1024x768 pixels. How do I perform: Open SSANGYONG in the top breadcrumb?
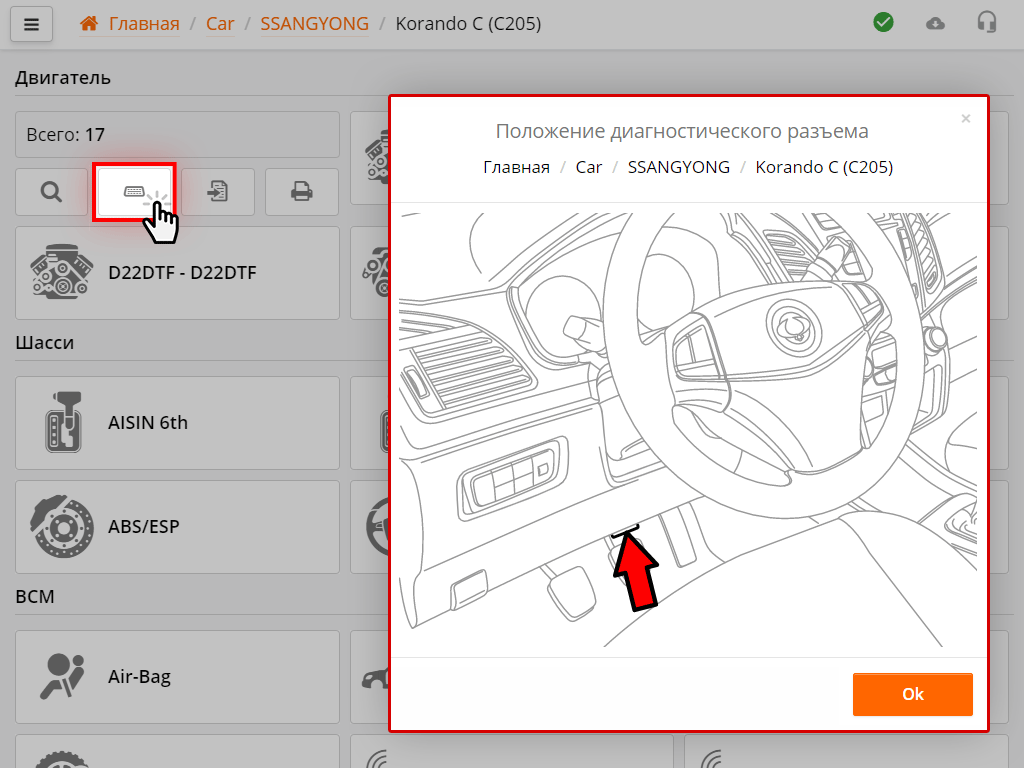314,23
